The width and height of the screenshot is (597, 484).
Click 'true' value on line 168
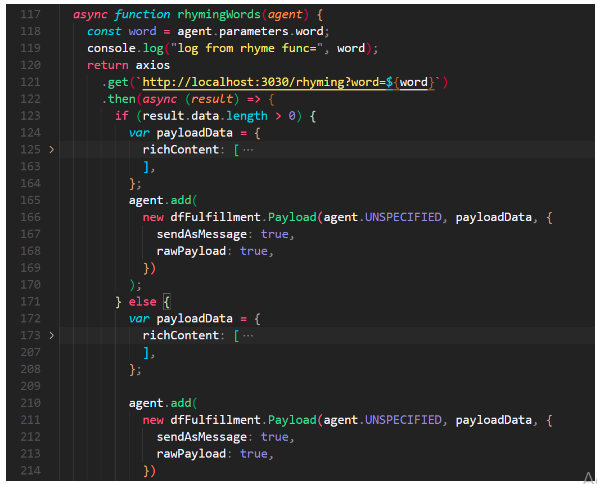tap(254, 251)
